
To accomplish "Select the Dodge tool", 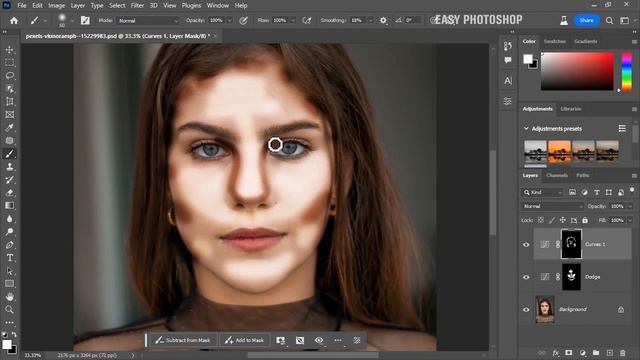I will tap(9, 232).
